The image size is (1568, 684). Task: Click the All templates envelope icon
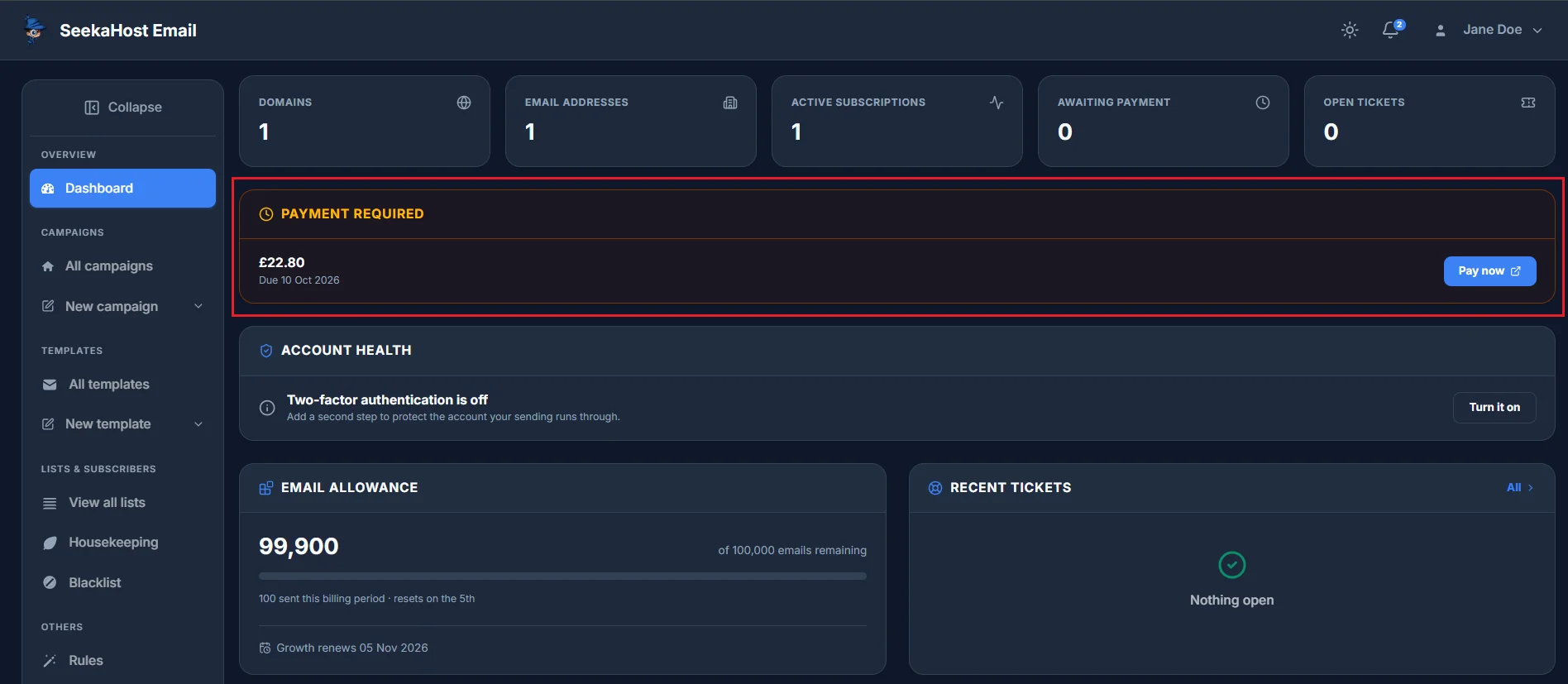(x=50, y=385)
